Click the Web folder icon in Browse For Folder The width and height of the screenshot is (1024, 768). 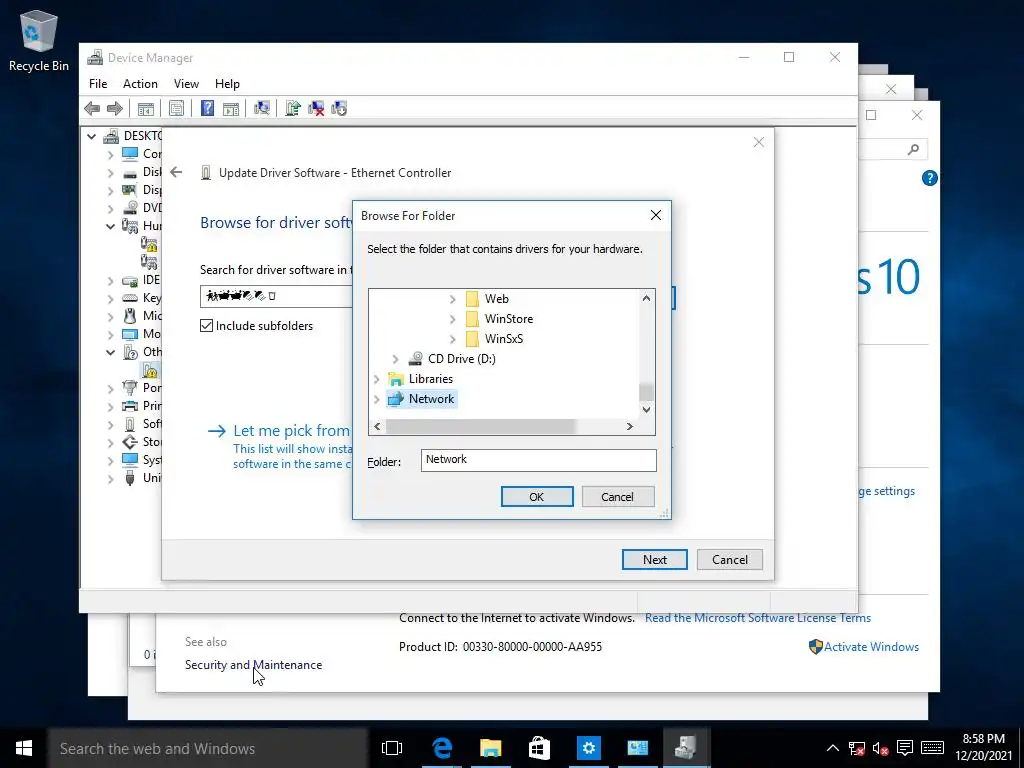click(x=472, y=299)
